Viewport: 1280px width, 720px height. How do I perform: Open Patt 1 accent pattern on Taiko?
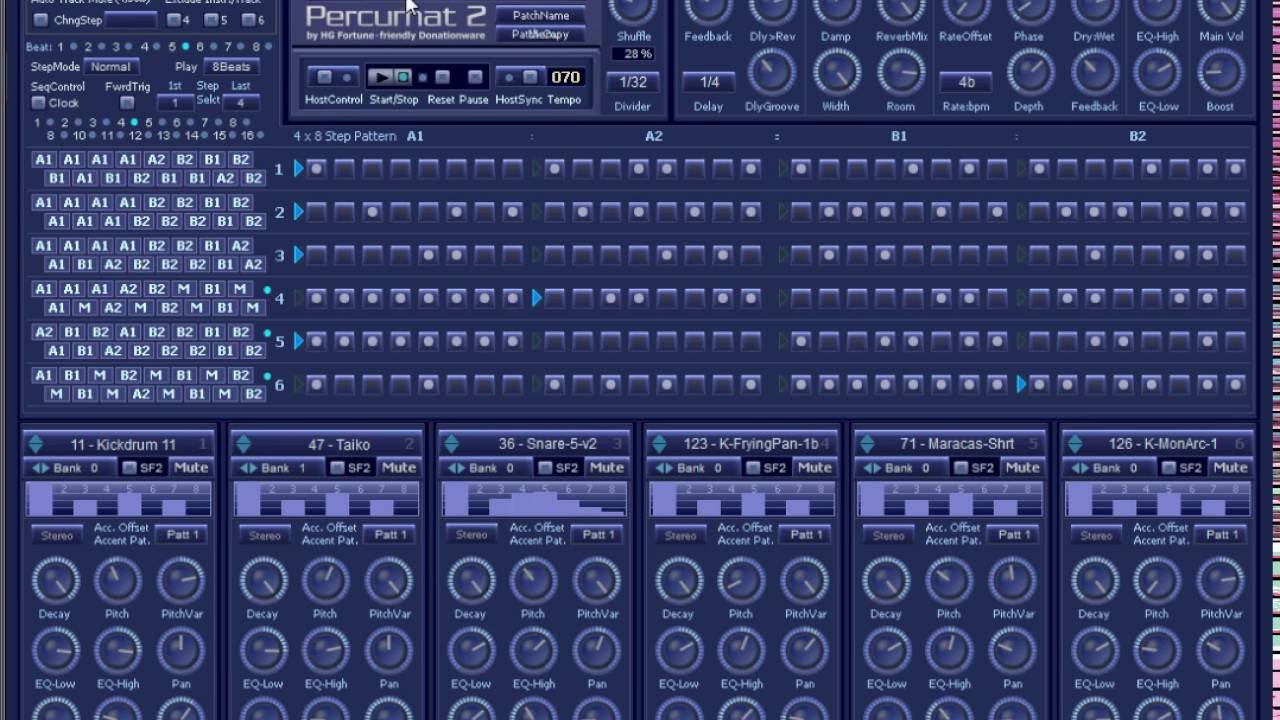(x=391, y=535)
